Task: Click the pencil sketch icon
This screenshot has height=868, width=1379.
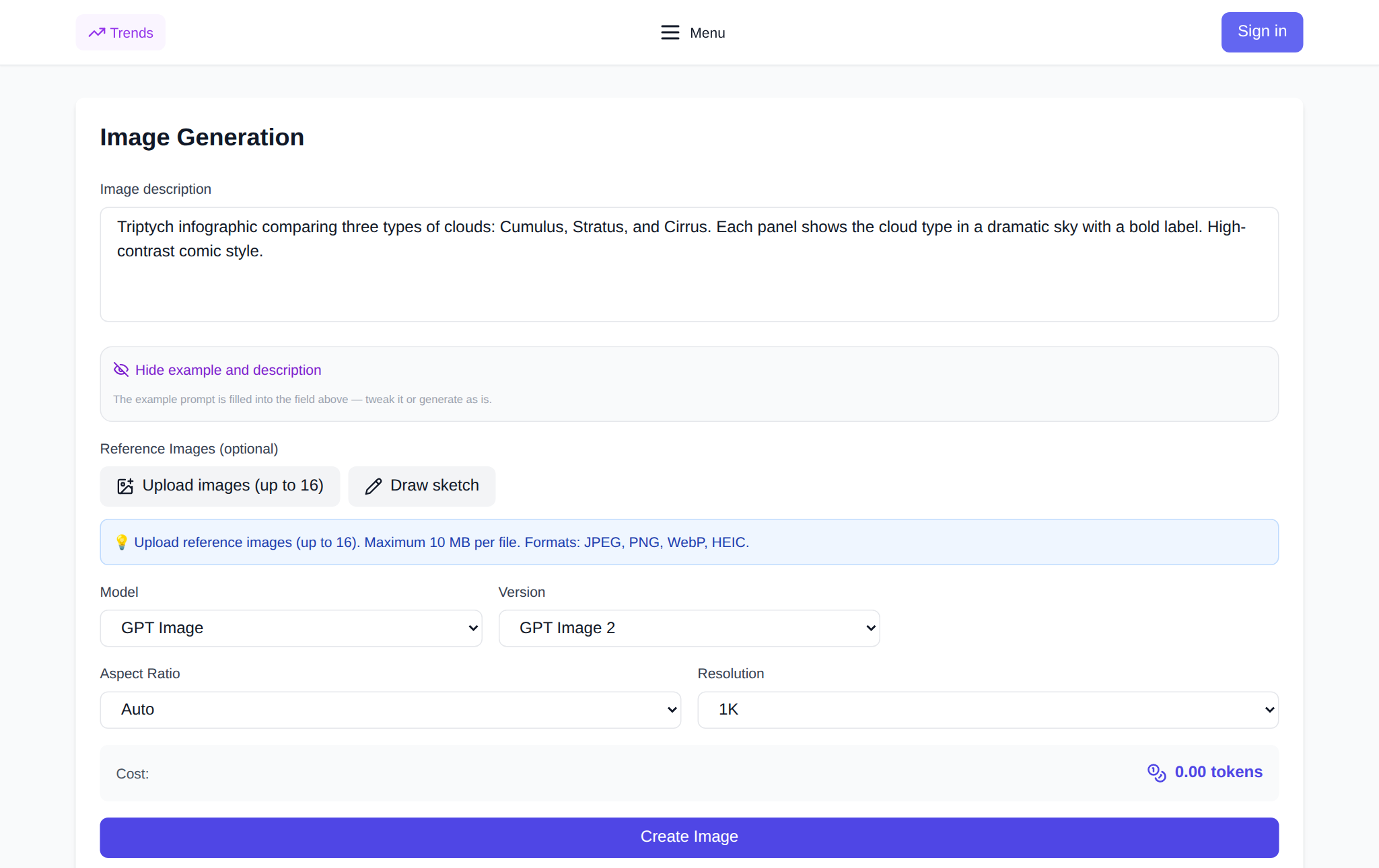Action: [374, 486]
